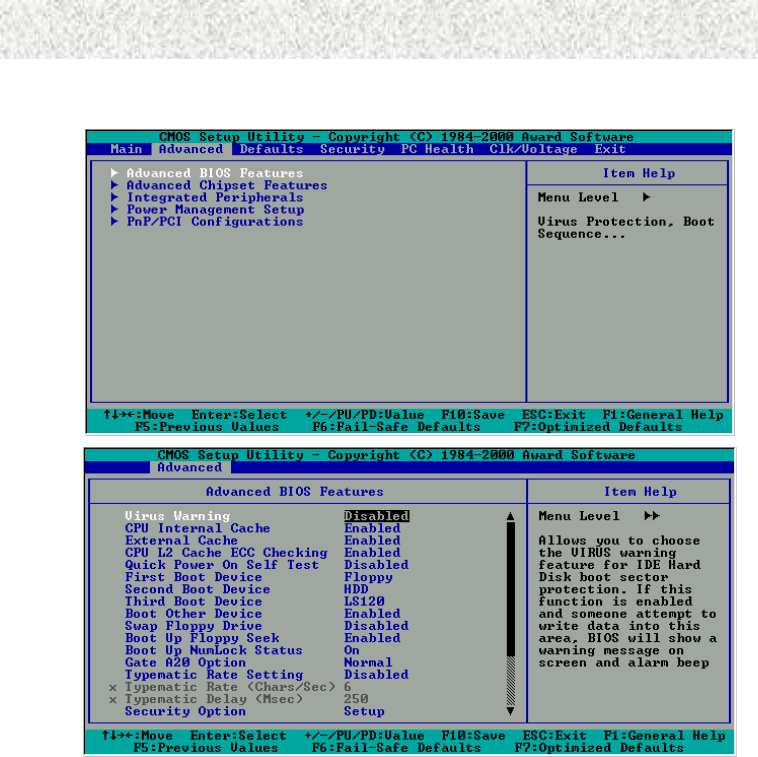Click ESC:Exit in lower window footer
Screen dimensions: 758x757
[554, 736]
